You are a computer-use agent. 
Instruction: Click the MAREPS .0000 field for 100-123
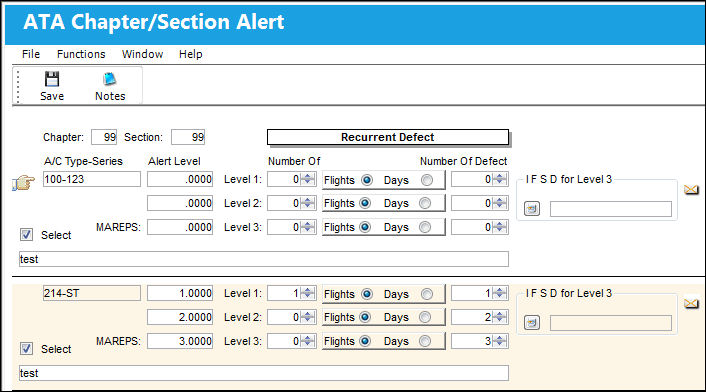click(180, 227)
